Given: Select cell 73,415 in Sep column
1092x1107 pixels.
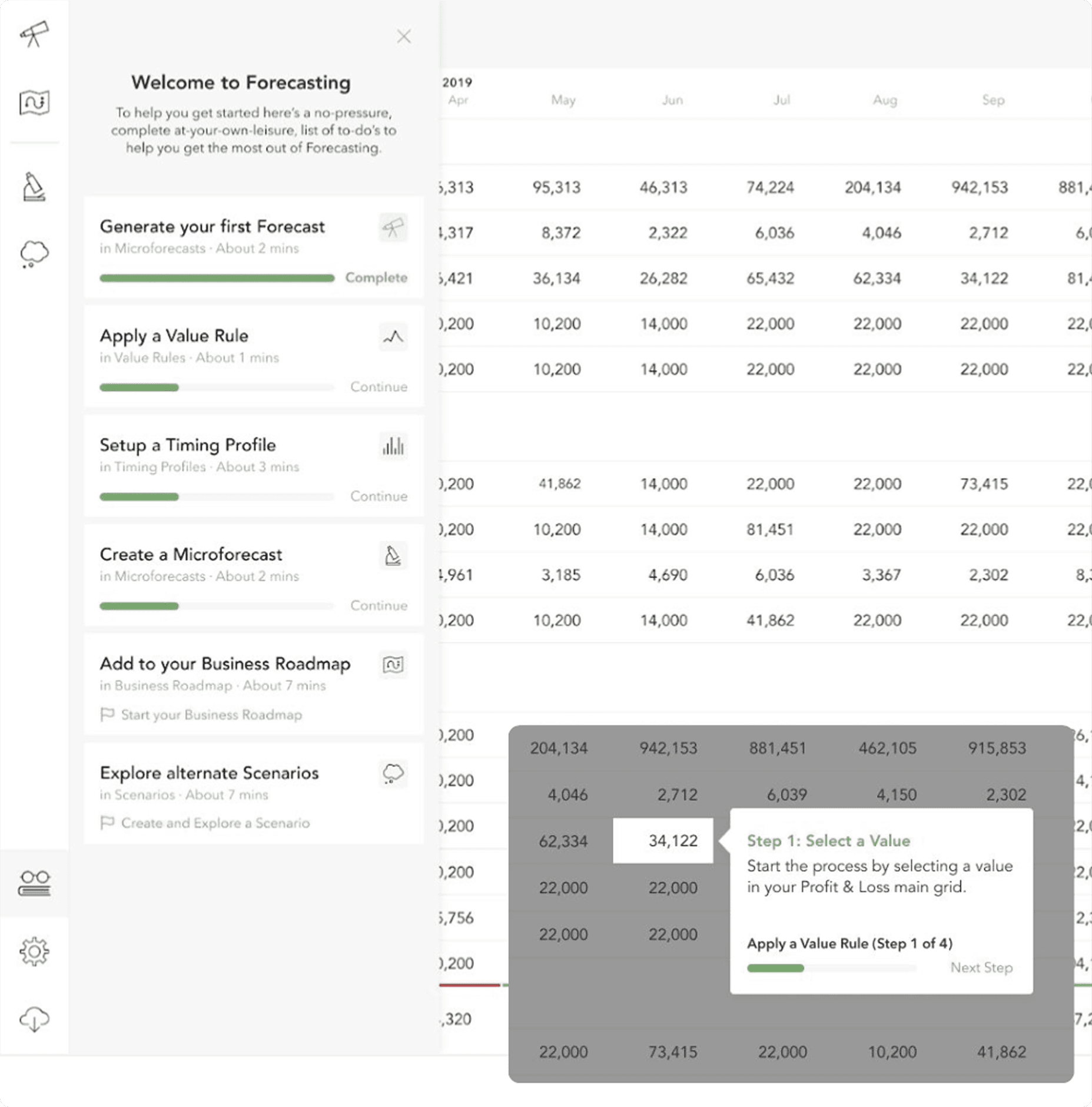Looking at the screenshot, I should pos(984,483).
